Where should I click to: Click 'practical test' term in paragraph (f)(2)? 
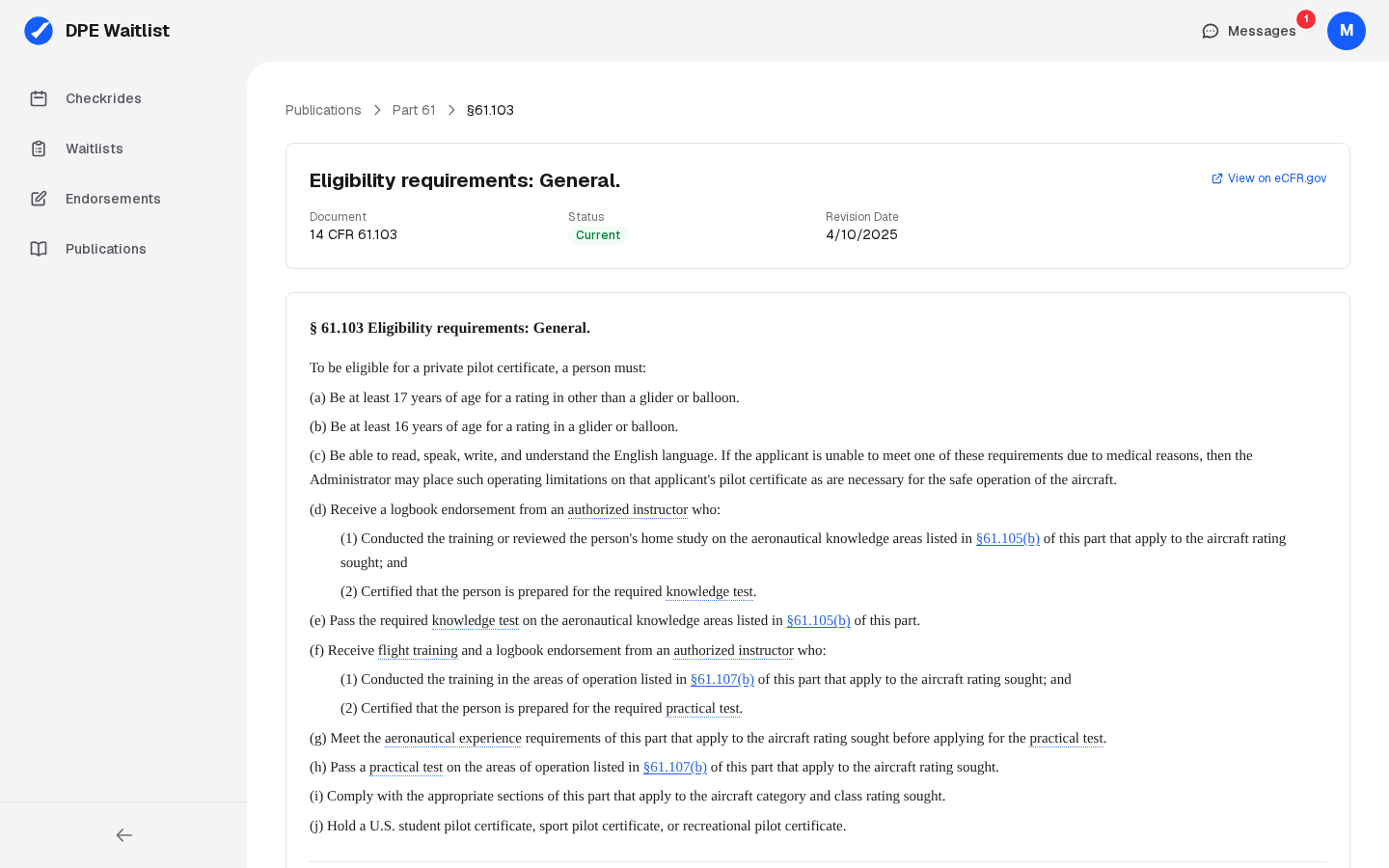(702, 708)
